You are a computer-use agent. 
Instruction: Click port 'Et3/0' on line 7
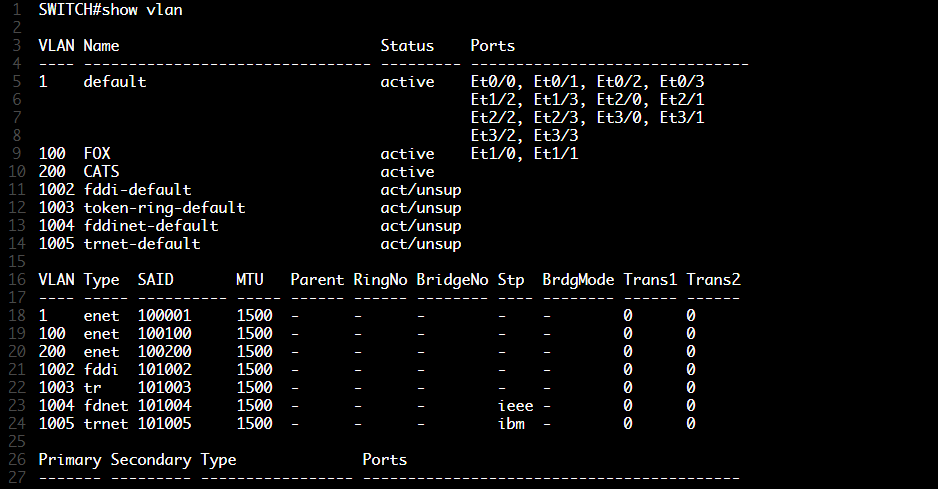pos(619,118)
